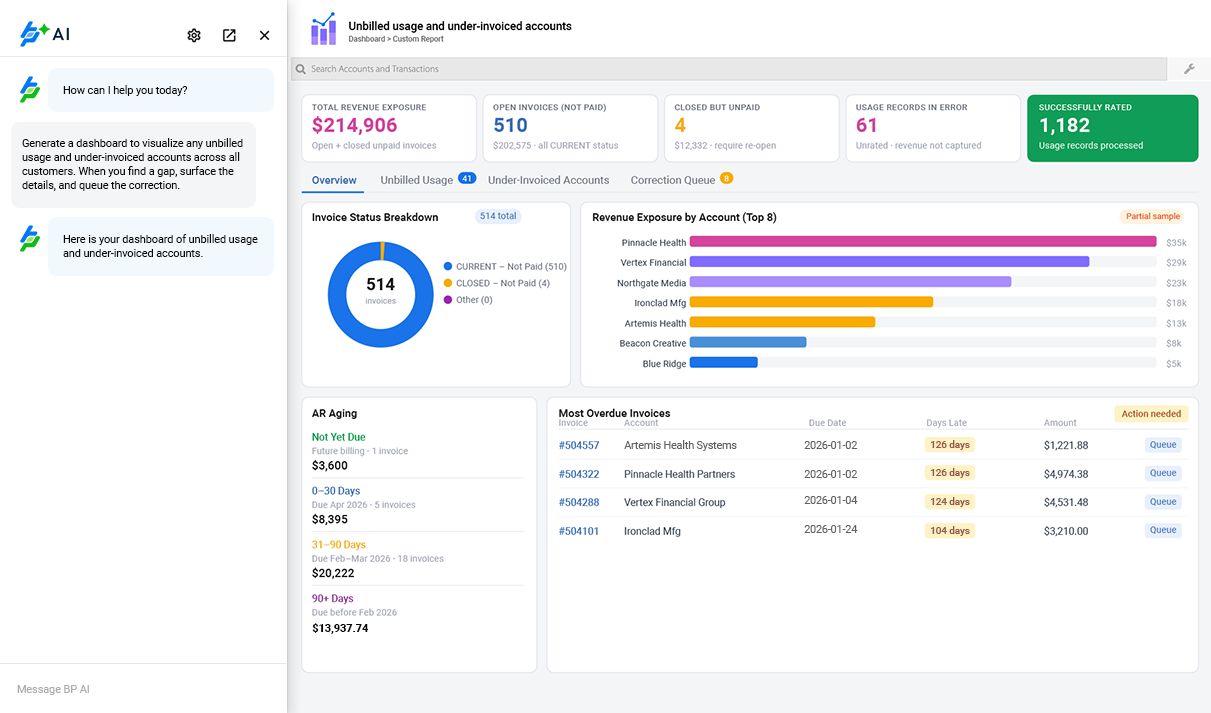Screen dimensions: 1211x713
Task: Click the purple Other legend swatch
Action: click(448, 300)
